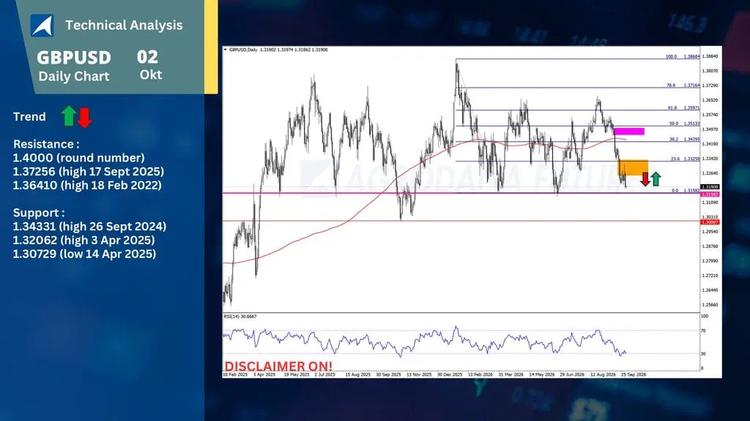The image size is (750, 421).
Task: Click '1.4000 (round number)' resistance line
Action: pos(78,158)
